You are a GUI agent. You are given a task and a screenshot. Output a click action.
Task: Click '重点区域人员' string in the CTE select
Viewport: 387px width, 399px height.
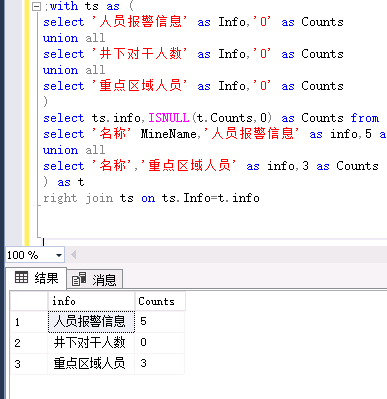(140, 86)
